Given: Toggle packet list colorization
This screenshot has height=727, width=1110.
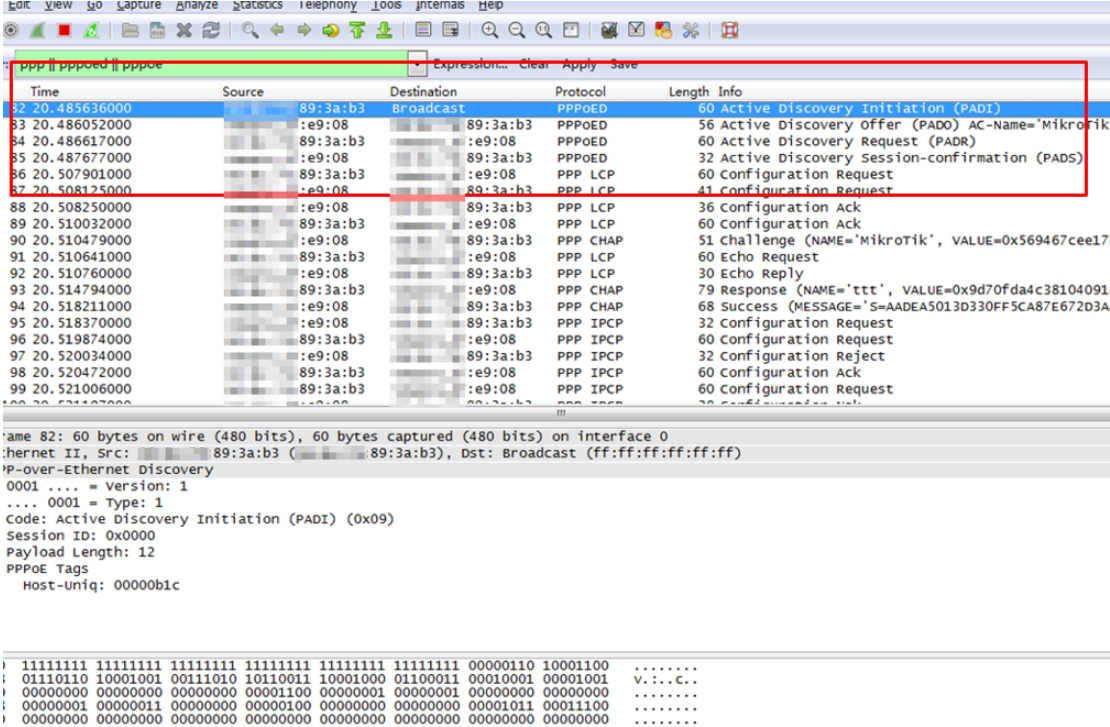Looking at the screenshot, I should [x=423, y=30].
